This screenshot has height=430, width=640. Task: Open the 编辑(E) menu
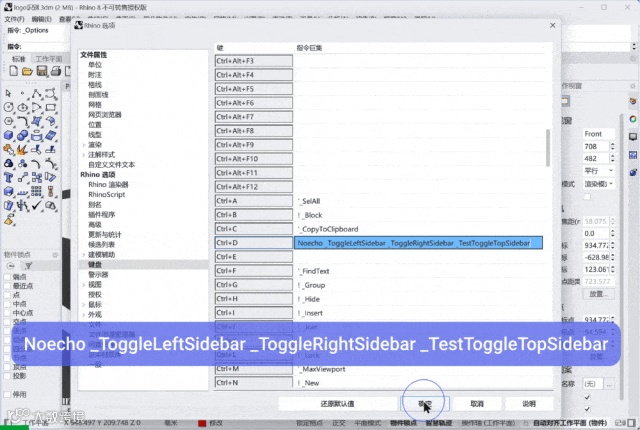click(x=42, y=19)
